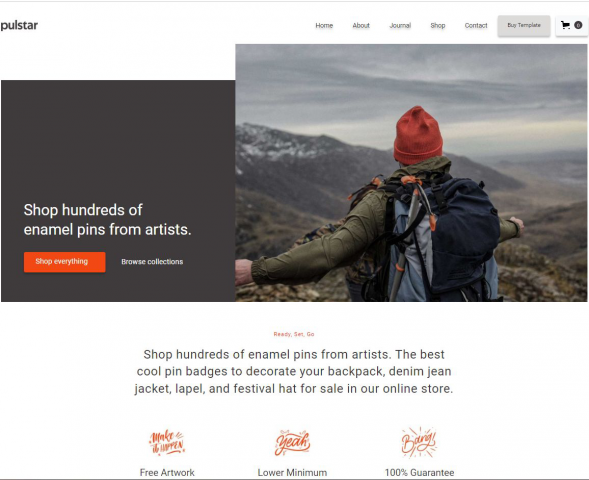
Task: Click the "Yeah" lettering icon
Action: click(x=292, y=443)
